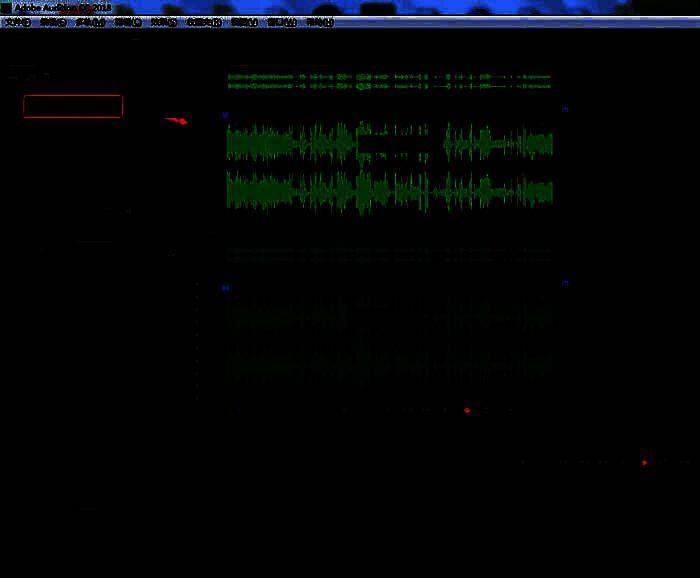Click blue marker at waveform top-left corner
Image resolution: width=700 pixels, height=578 pixels.
pos(225,115)
